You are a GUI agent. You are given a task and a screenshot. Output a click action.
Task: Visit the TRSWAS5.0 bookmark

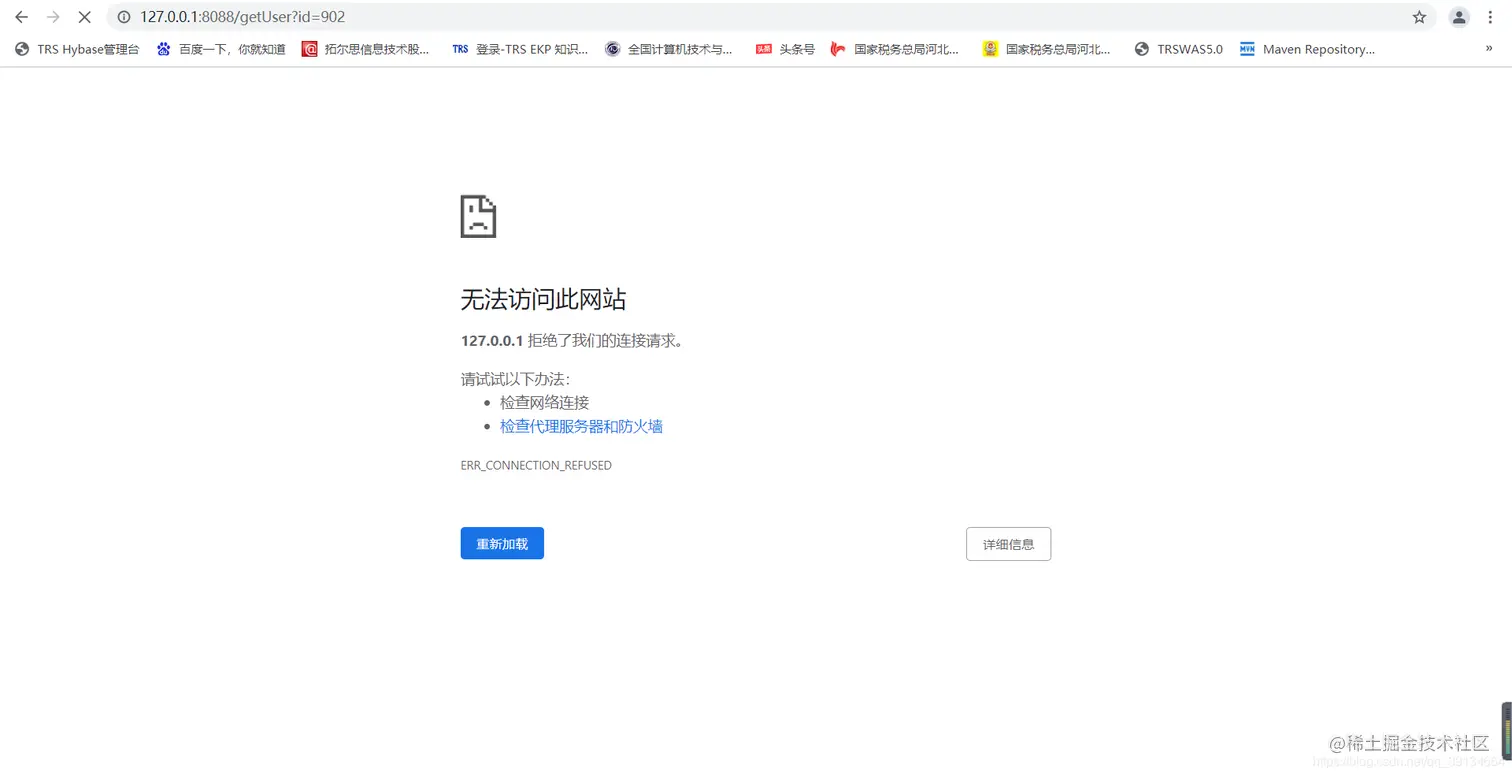[x=1178, y=48]
